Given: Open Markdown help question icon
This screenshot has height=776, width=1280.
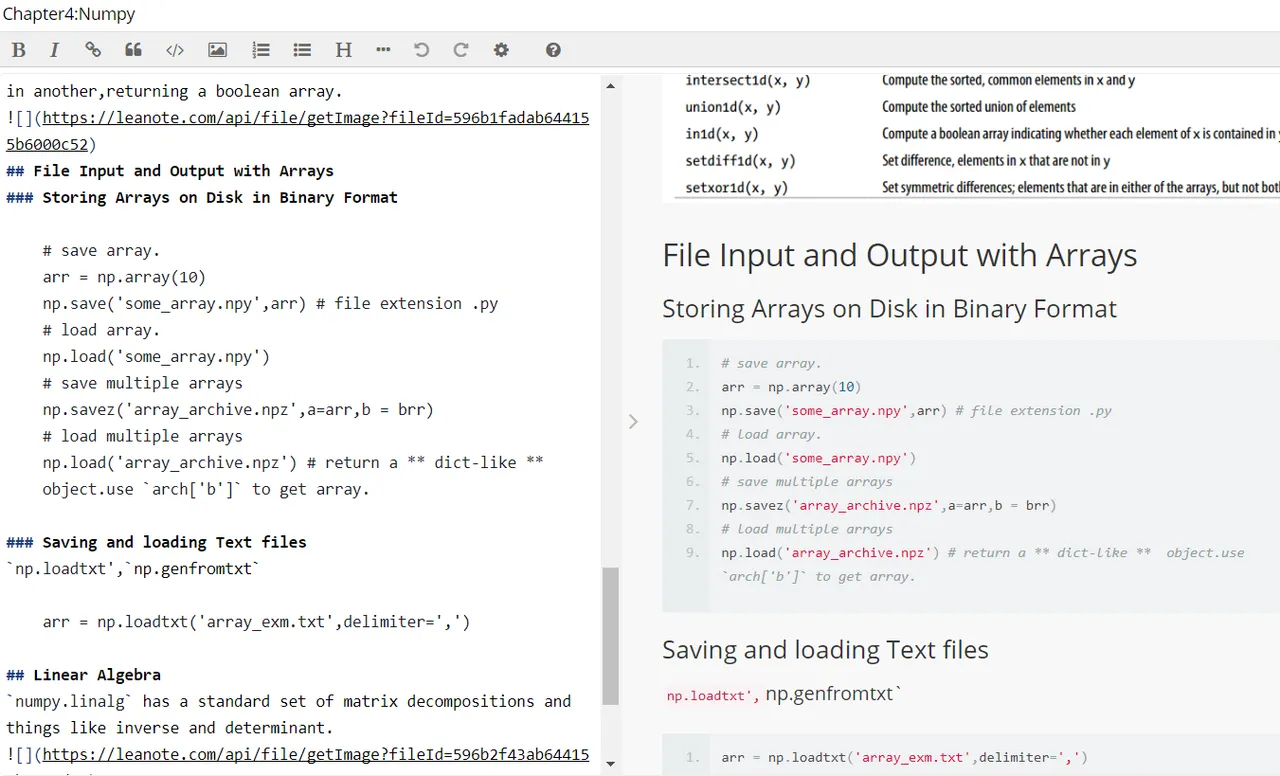Looking at the screenshot, I should pyautogui.click(x=553, y=50).
